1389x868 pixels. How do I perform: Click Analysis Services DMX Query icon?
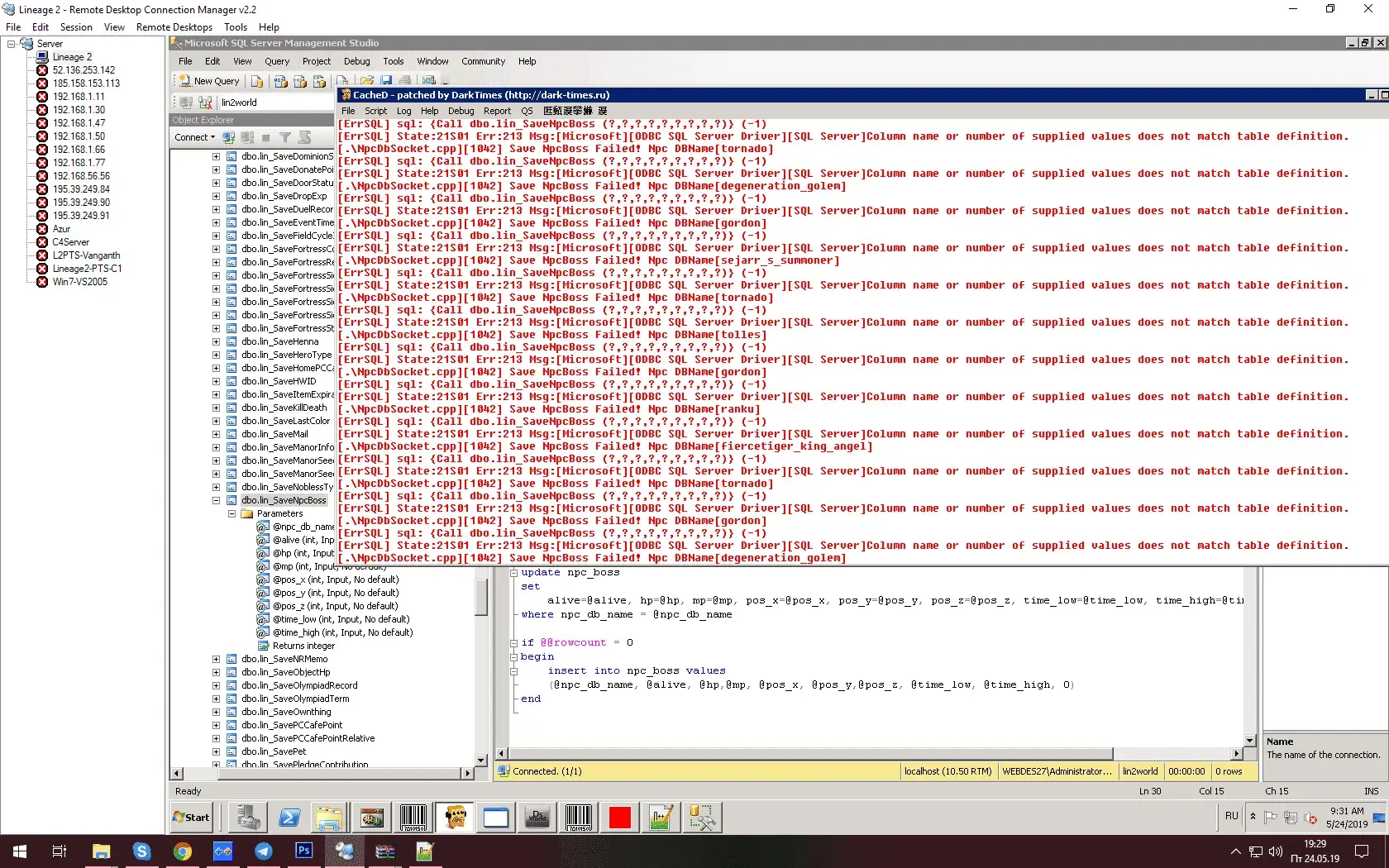(x=300, y=81)
